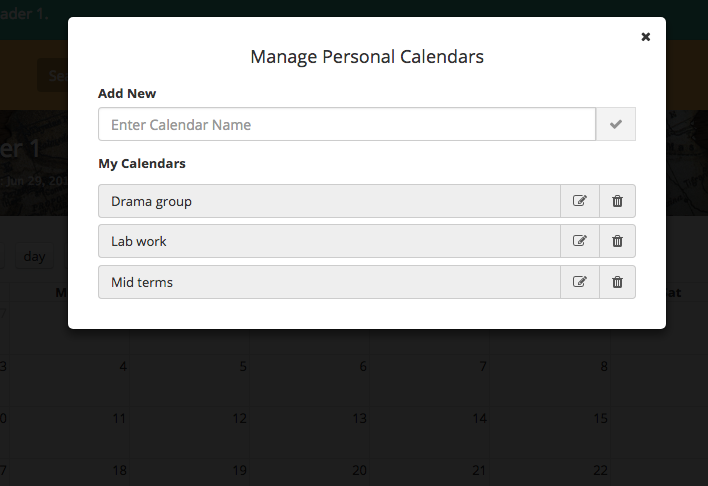Pick date 4 in the calendar grid

[x=123, y=366]
